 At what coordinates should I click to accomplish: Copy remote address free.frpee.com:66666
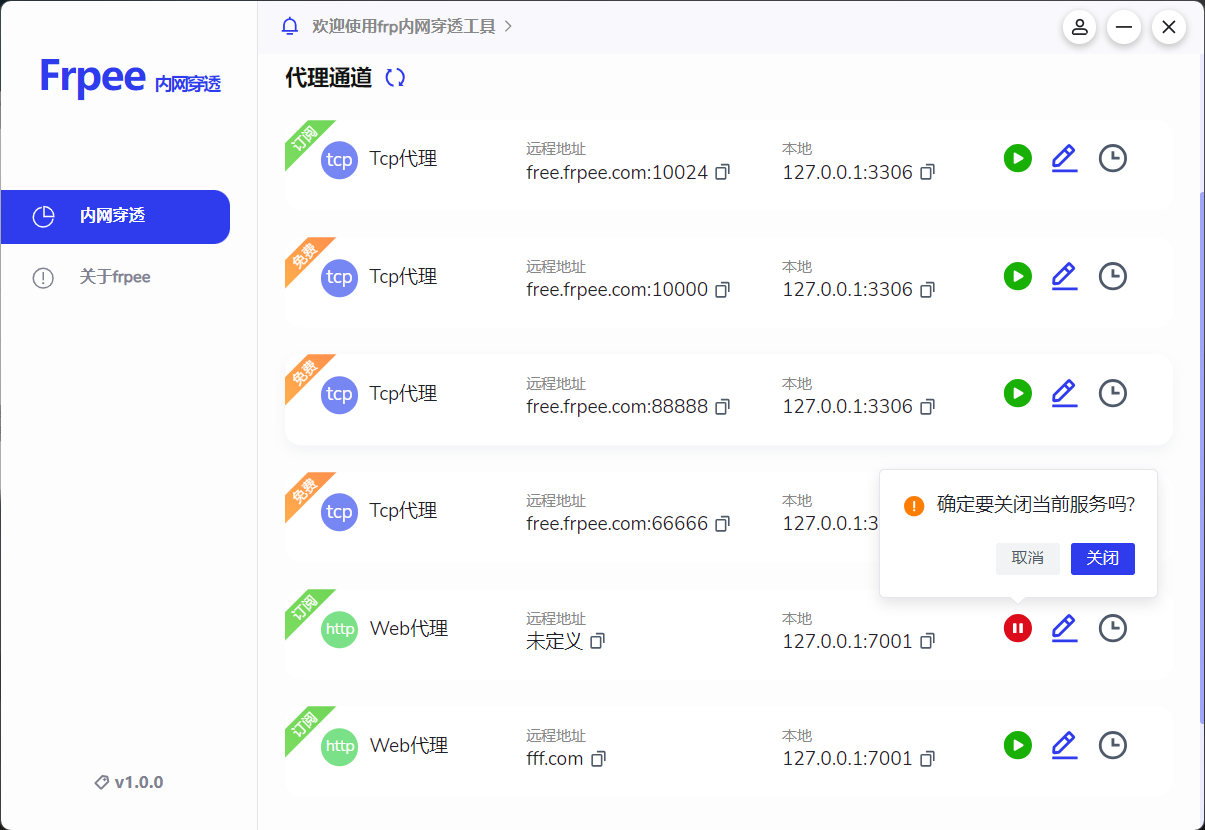pos(722,524)
